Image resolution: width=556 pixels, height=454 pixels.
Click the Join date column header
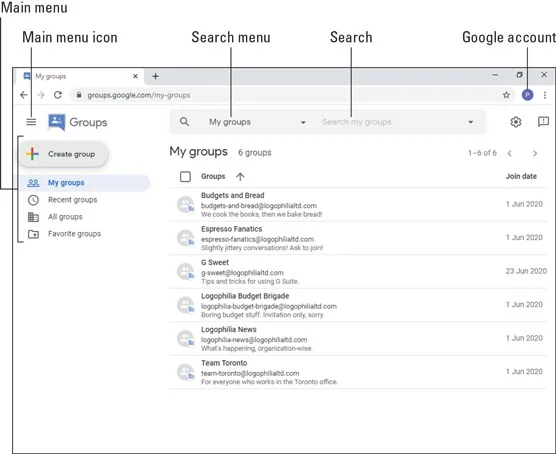[x=521, y=176]
